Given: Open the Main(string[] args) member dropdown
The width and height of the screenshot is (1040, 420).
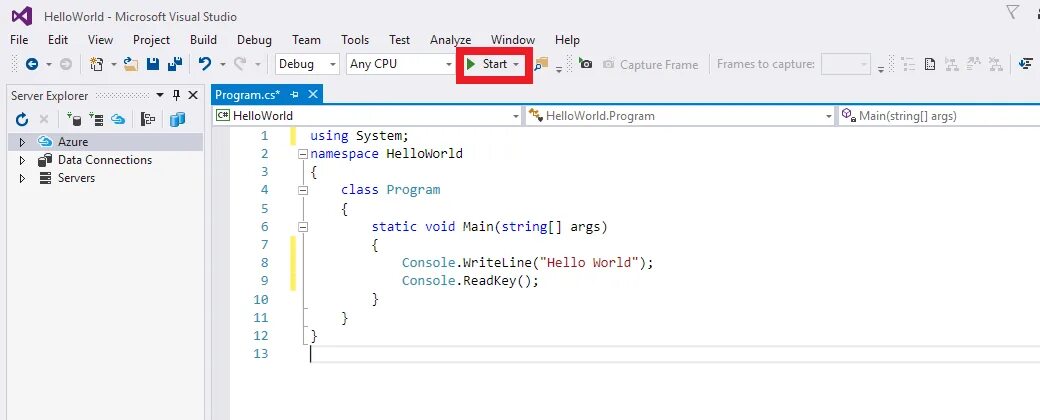Looking at the screenshot, I should tap(939, 115).
